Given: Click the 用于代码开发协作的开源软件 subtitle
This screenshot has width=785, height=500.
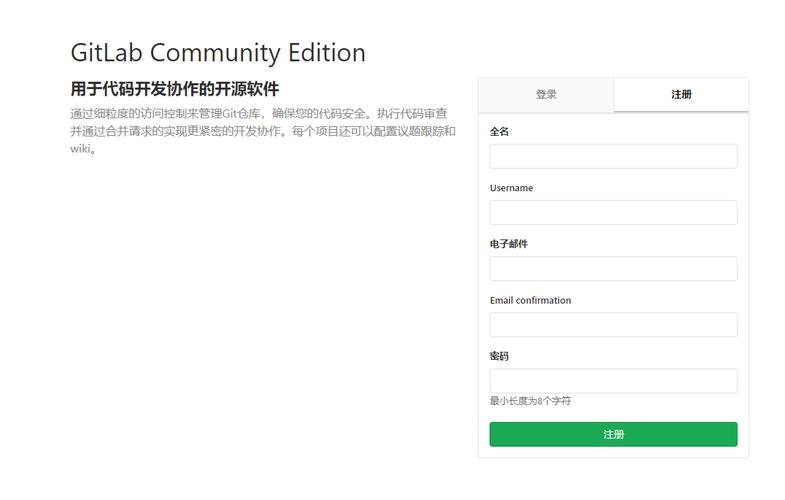Looking at the screenshot, I should (175, 89).
